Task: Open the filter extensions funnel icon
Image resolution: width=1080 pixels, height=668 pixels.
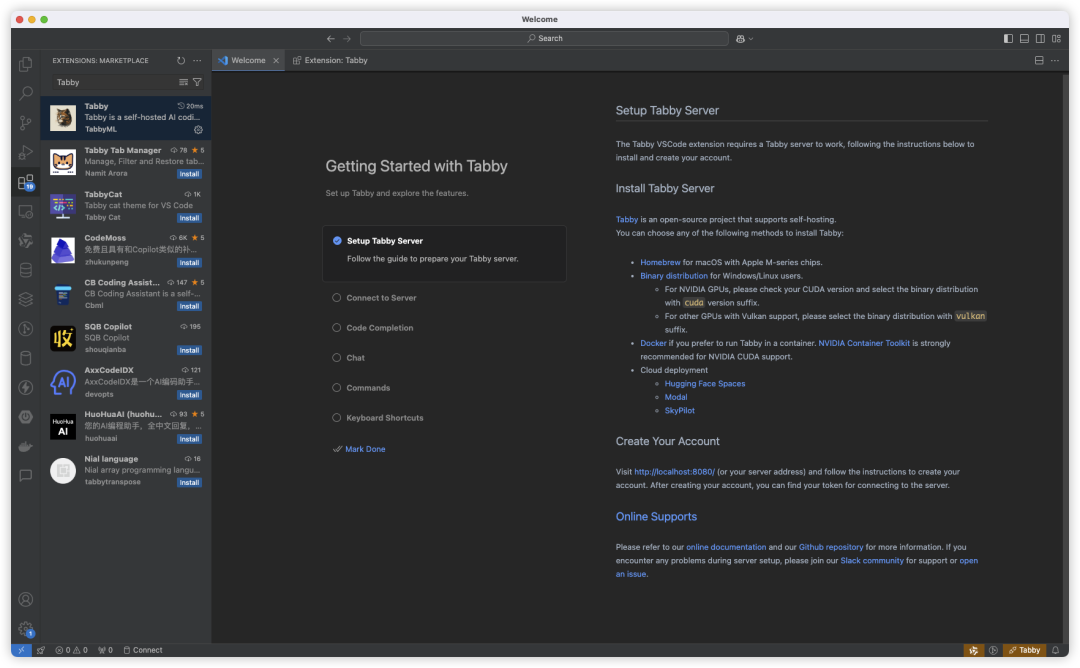Action: tap(197, 82)
